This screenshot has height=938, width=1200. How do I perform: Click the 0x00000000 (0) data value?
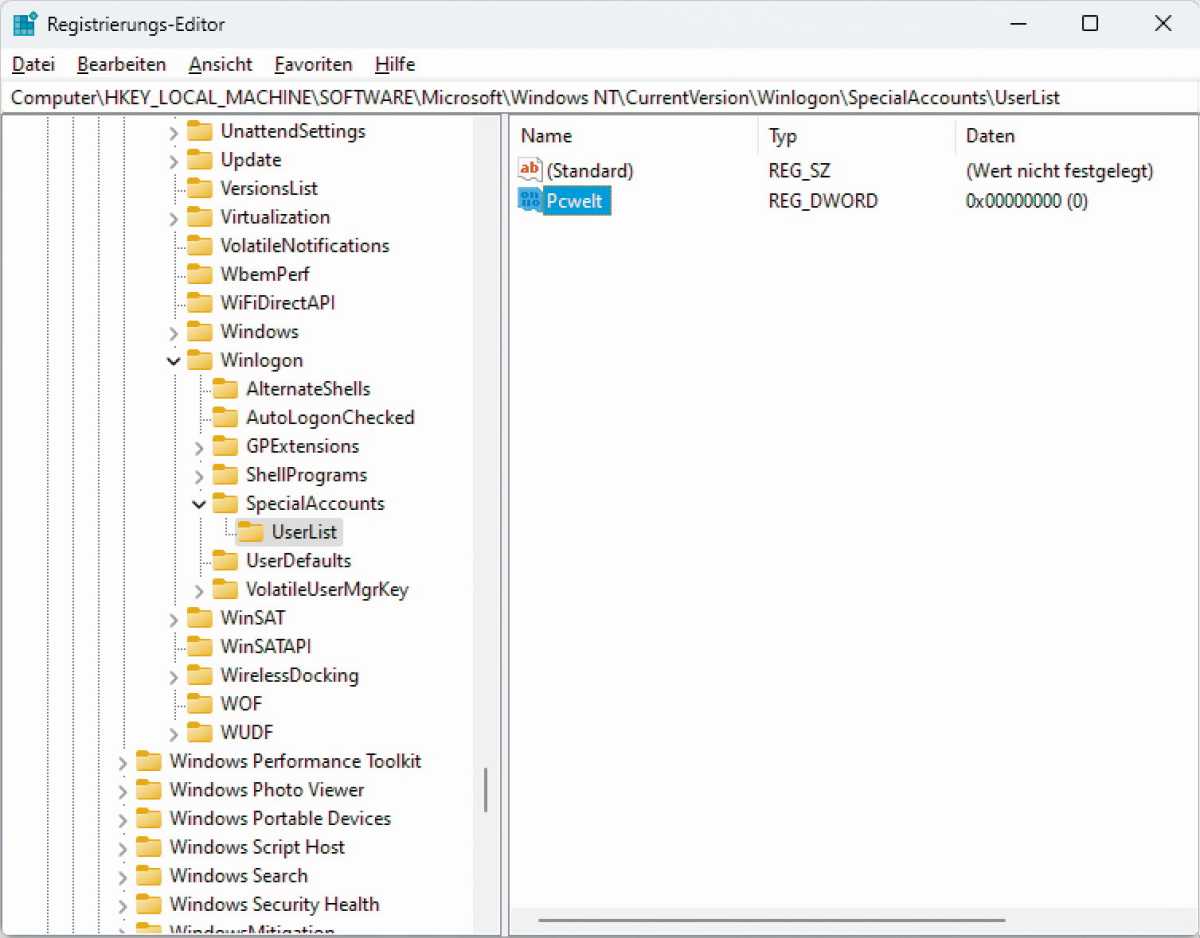[x=1027, y=201]
